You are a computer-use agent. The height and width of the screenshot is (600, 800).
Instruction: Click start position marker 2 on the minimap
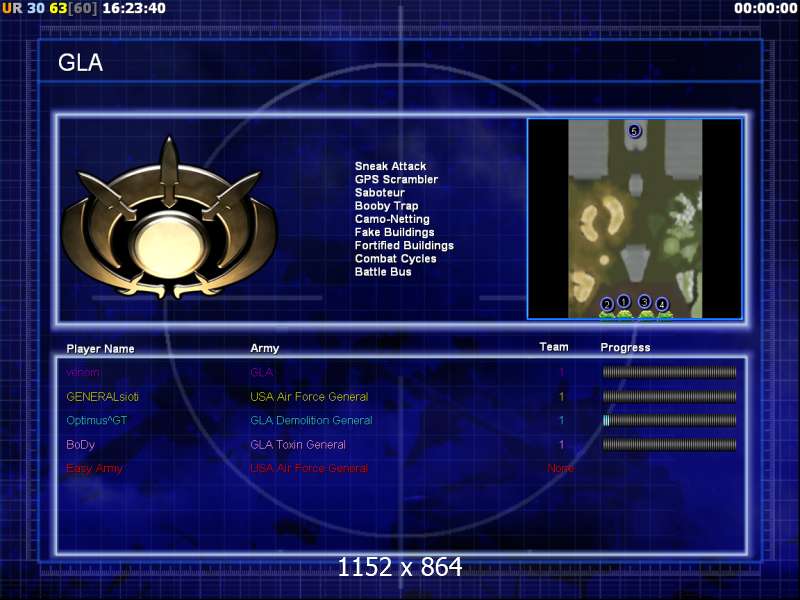tap(607, 305)
